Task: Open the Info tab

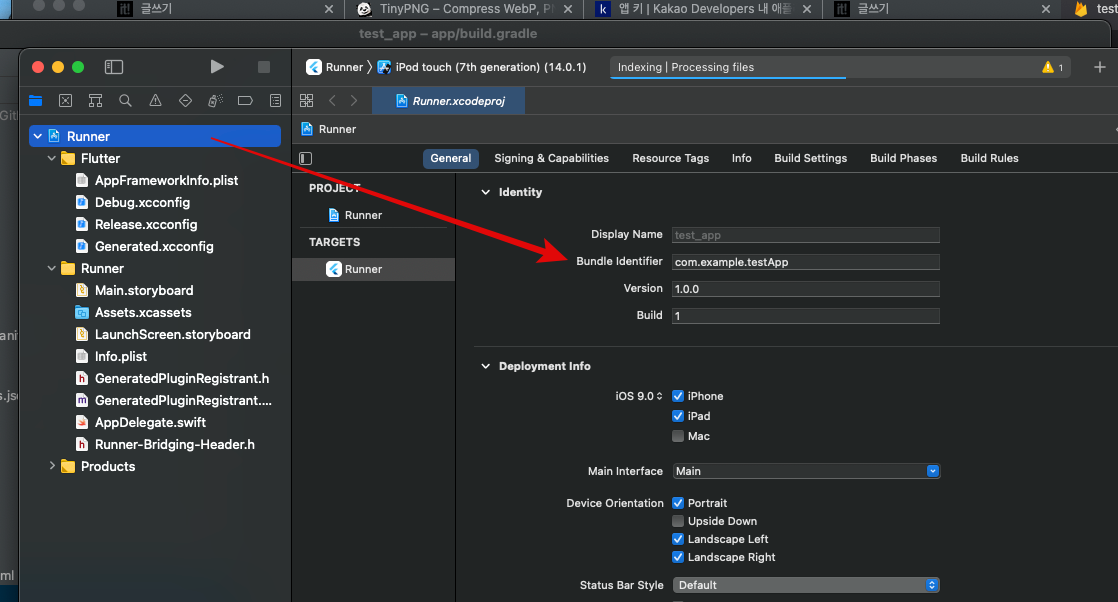Action: [742, 158]
